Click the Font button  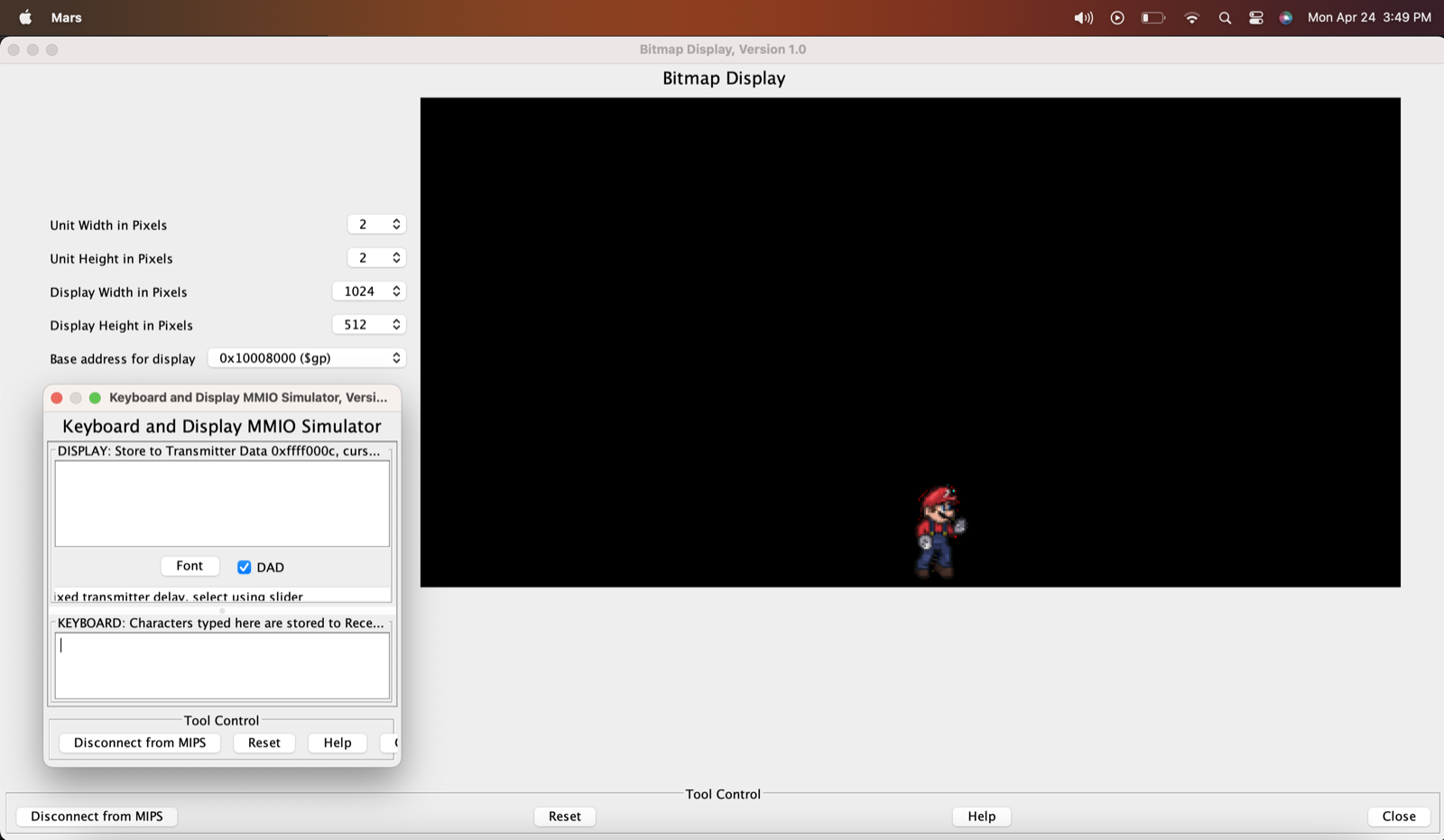point(190,566)
